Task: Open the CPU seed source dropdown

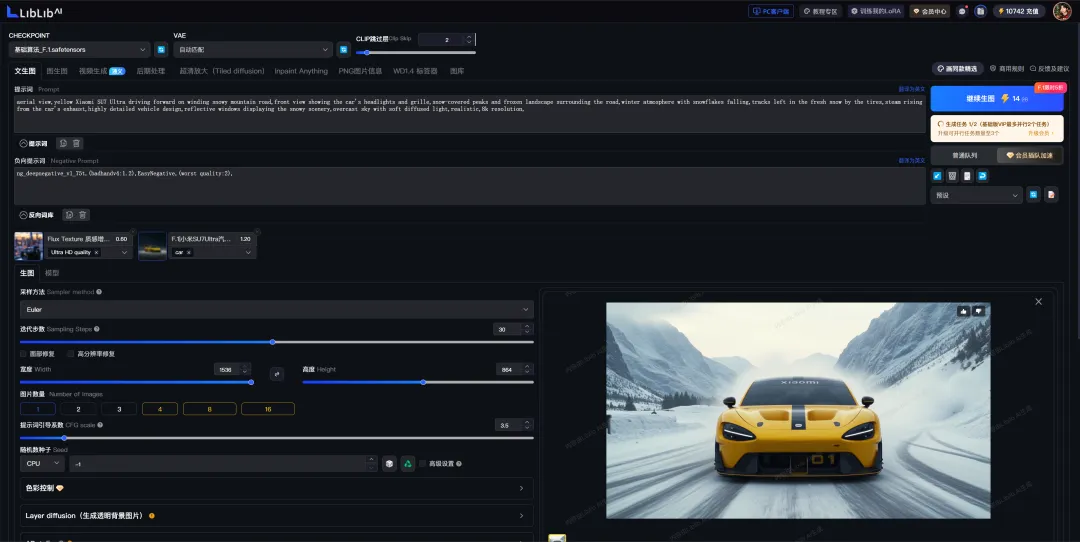Action: coord(43,463)
